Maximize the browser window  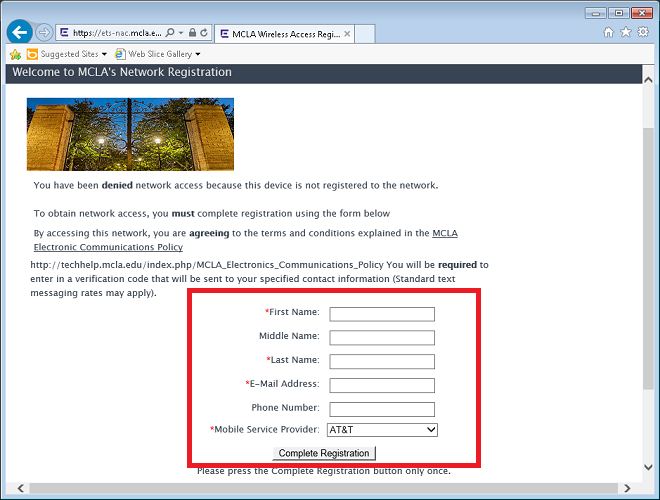pos(619,13)
